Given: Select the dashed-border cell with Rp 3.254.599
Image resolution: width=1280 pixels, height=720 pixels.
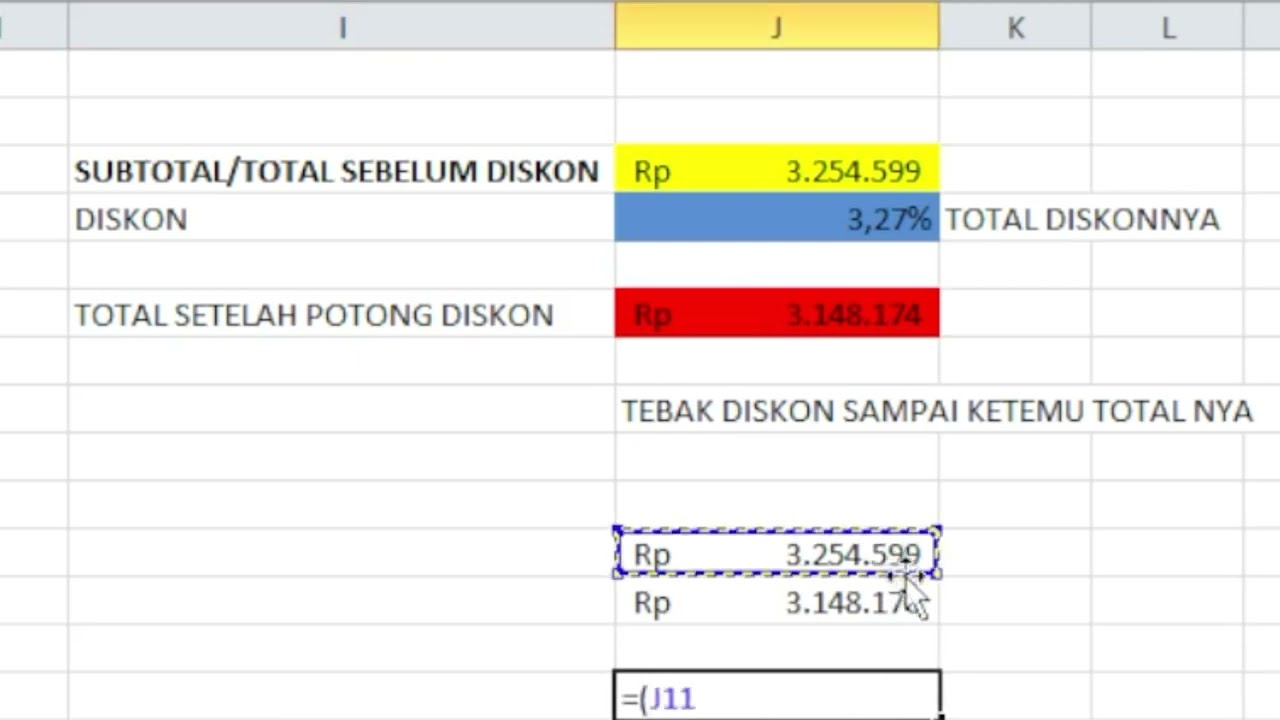Looking at the screenshot, I should pos(777,553).
